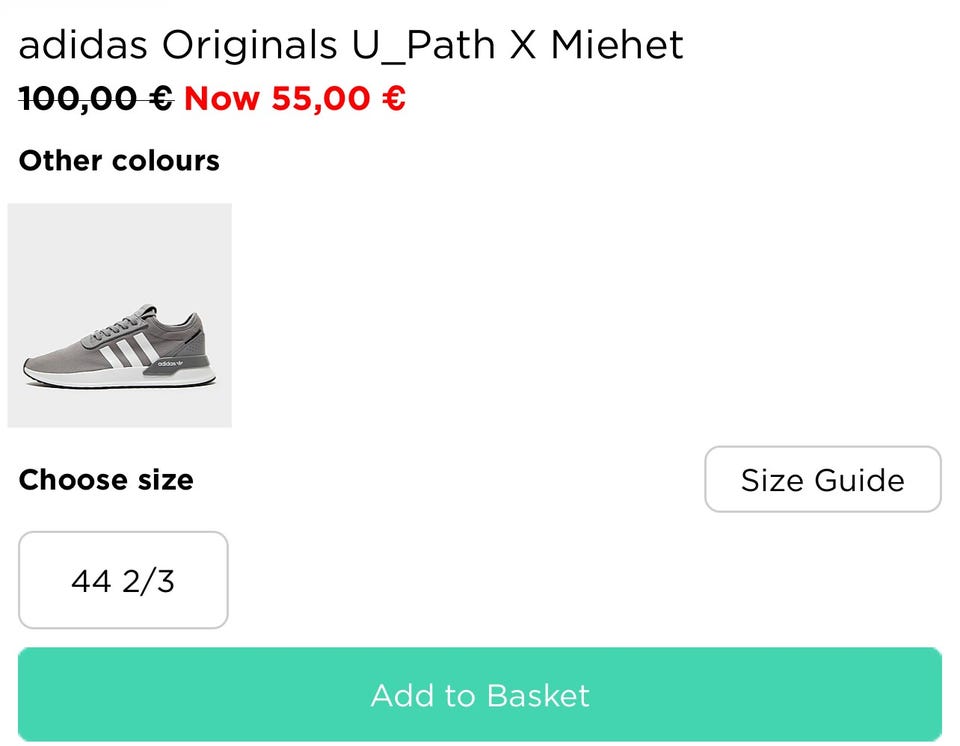Viewport: 960px width, 746px height.
Task: Click the word Now in sale price
Action: coord(221,98)
